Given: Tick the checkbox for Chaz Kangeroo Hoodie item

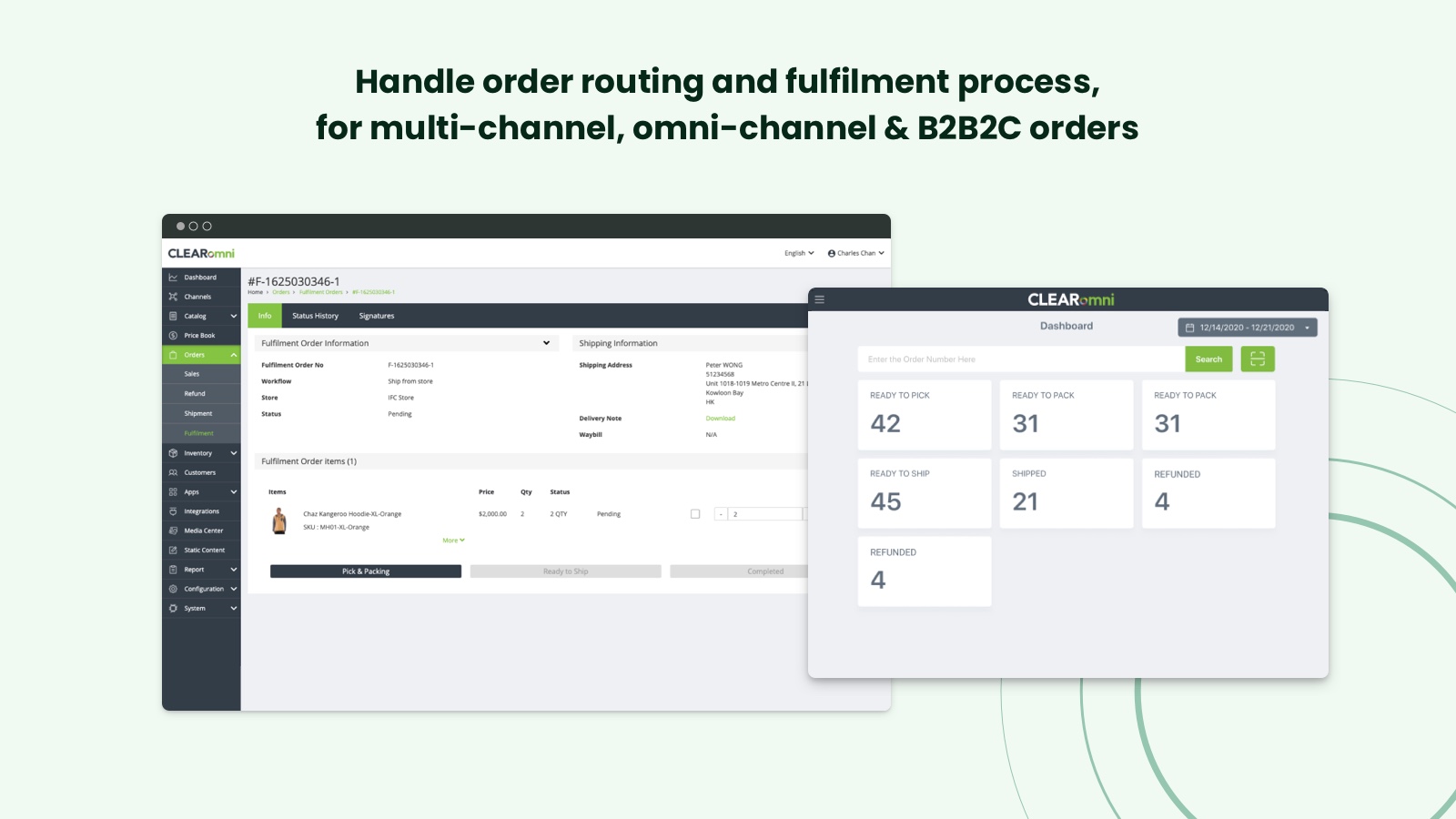Looking at the screenshot, I should (x=695, y=514).
